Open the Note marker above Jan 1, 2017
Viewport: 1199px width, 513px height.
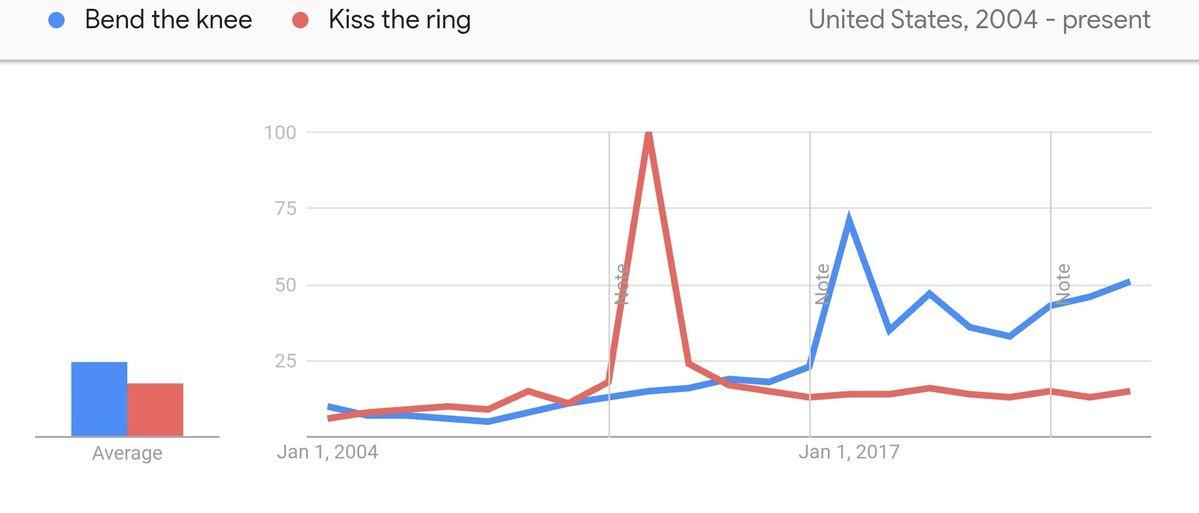(x=822, y=283)
